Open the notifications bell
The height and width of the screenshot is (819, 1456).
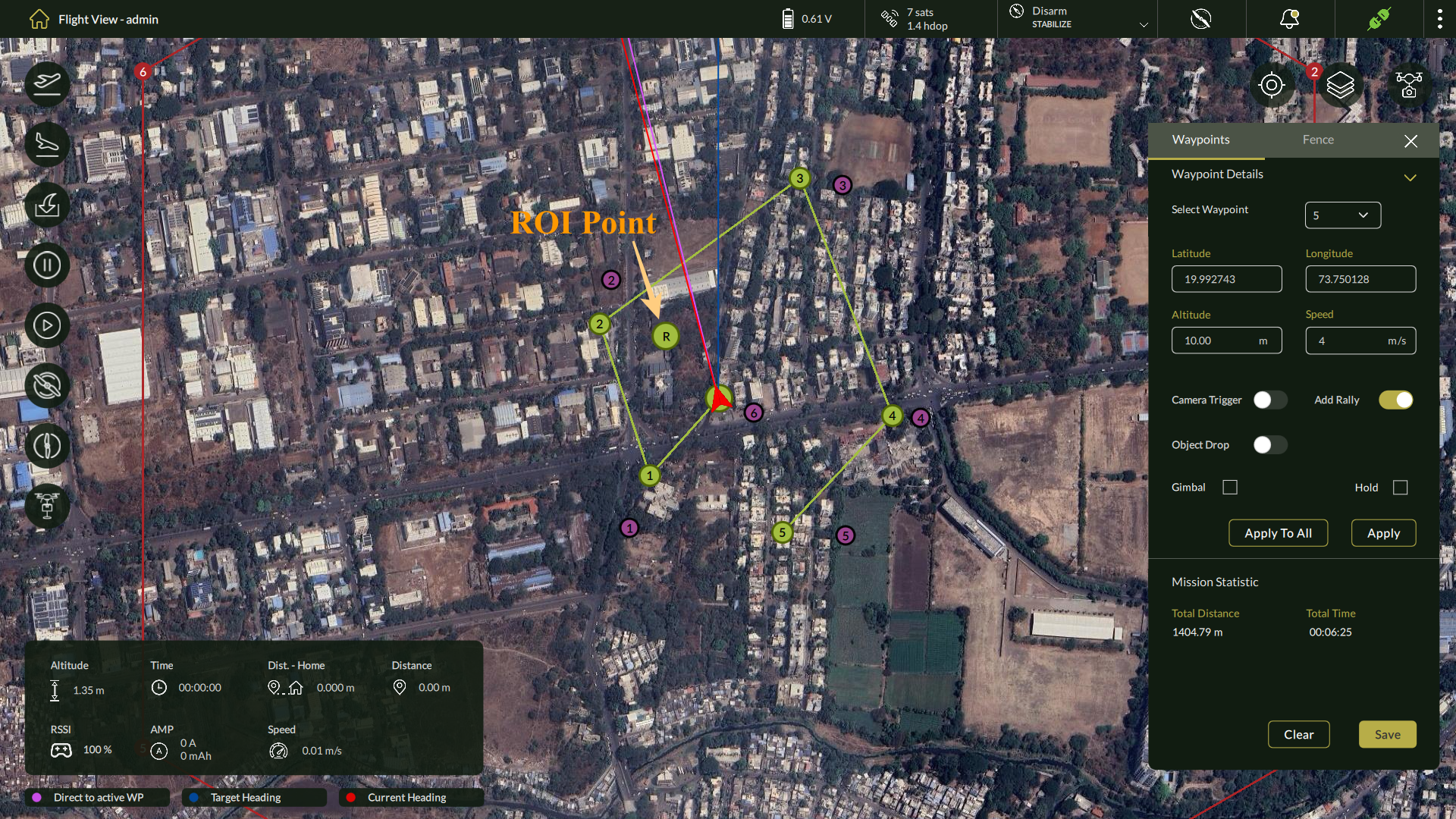(1289, 18)
